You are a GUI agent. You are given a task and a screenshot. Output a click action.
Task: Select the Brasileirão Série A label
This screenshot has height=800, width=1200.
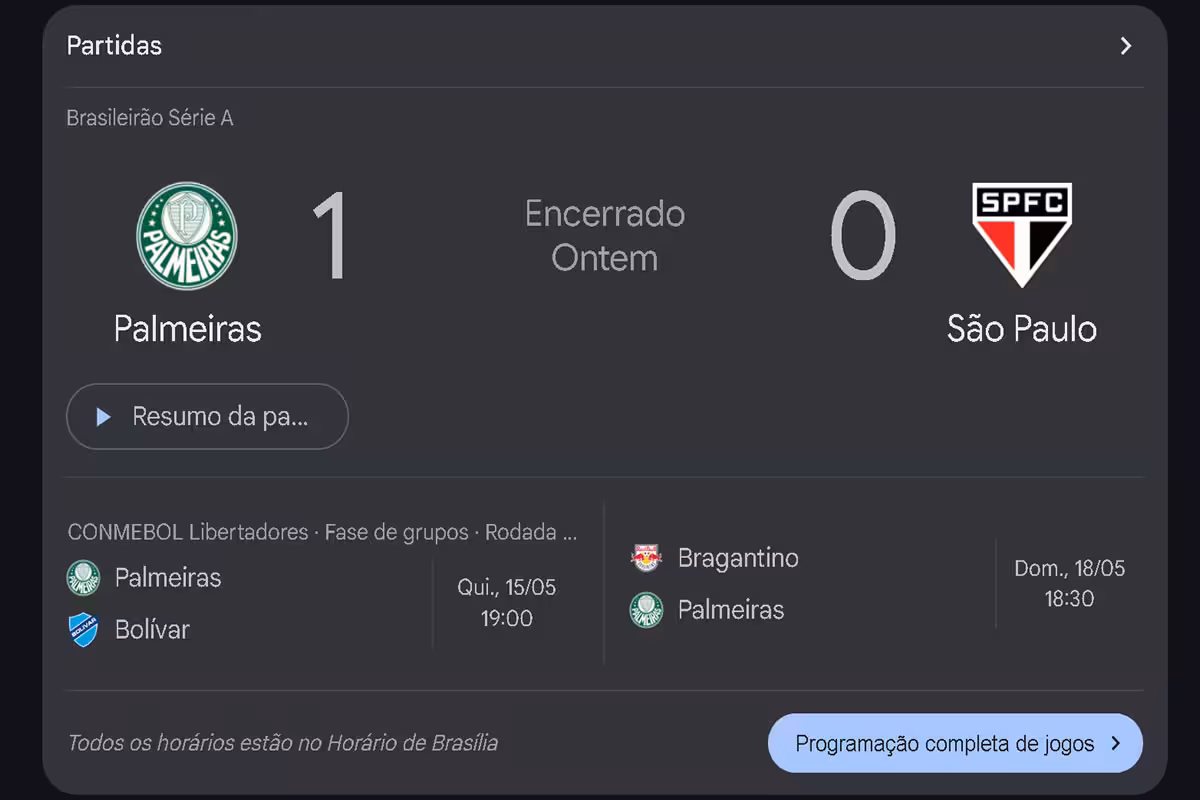150,118
